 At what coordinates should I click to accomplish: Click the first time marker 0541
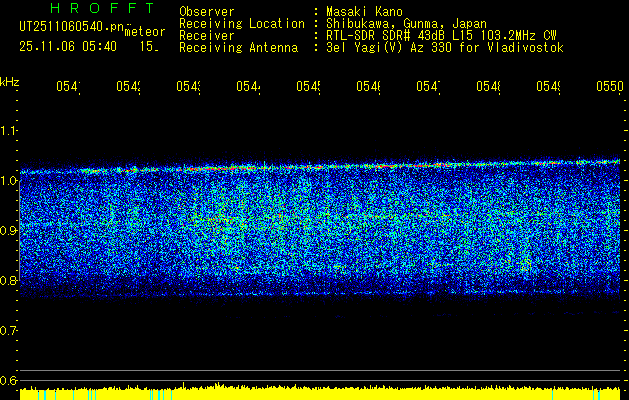pos(68,86)
